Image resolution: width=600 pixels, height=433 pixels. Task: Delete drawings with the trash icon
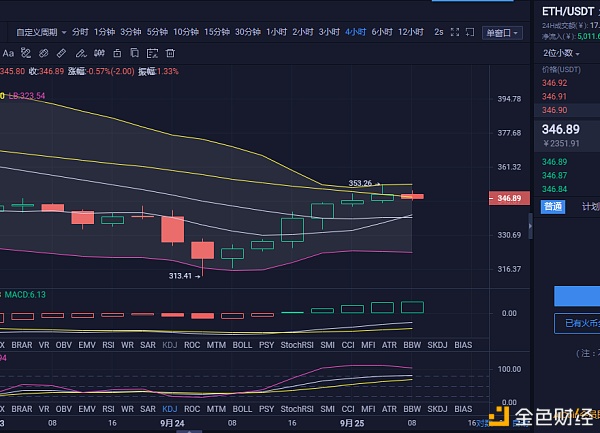(x=170, y=53)
